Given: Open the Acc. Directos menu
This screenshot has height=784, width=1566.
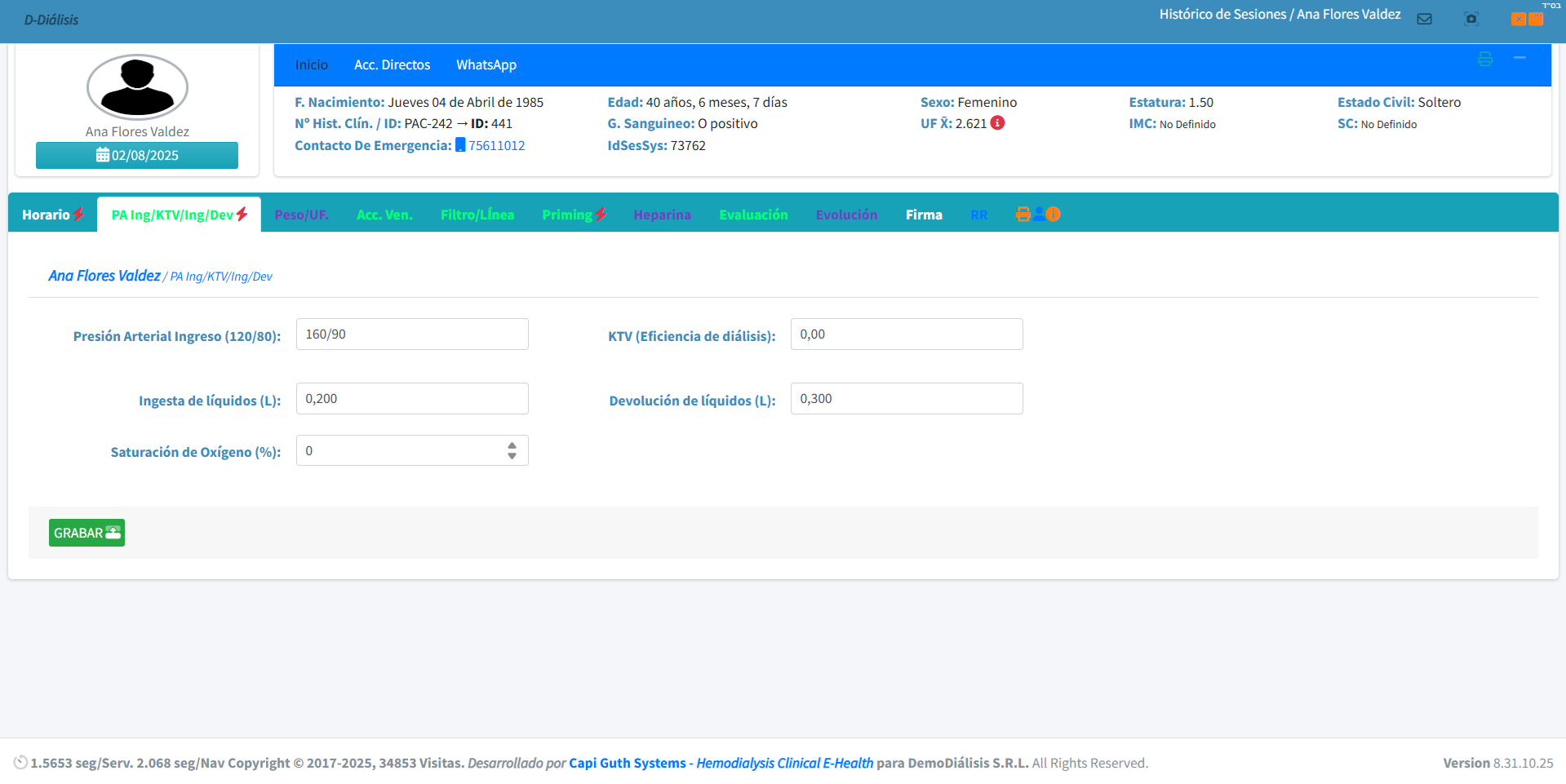Looking at the screenshot, I should 392,64.
